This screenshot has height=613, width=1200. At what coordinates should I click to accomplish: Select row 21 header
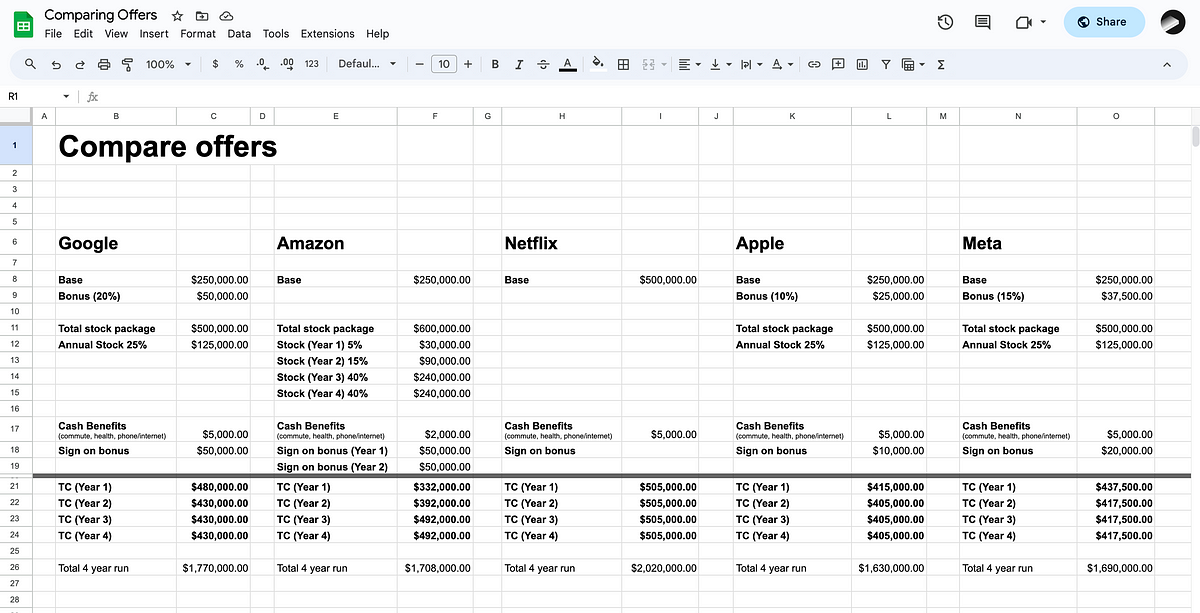coord(15,487)
